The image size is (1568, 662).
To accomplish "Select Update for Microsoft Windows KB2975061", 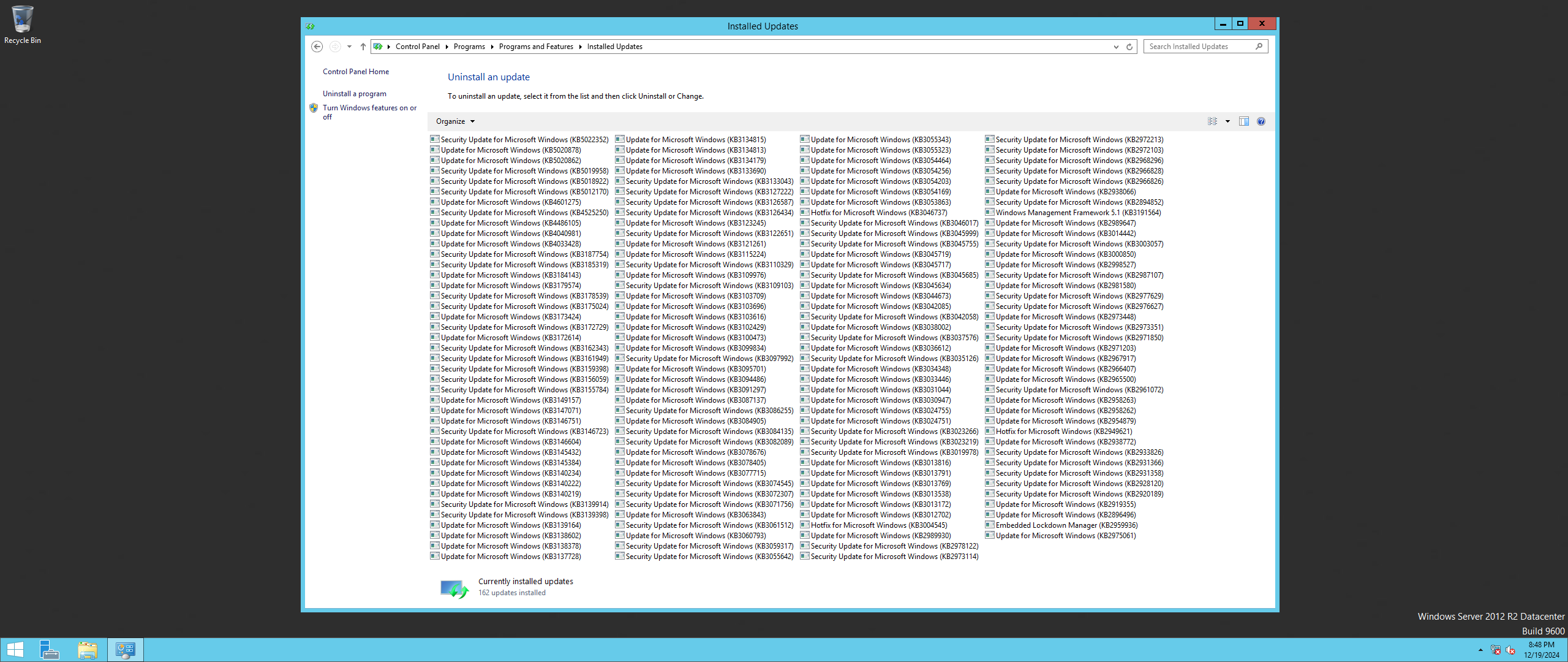I will pos(1061,536).
